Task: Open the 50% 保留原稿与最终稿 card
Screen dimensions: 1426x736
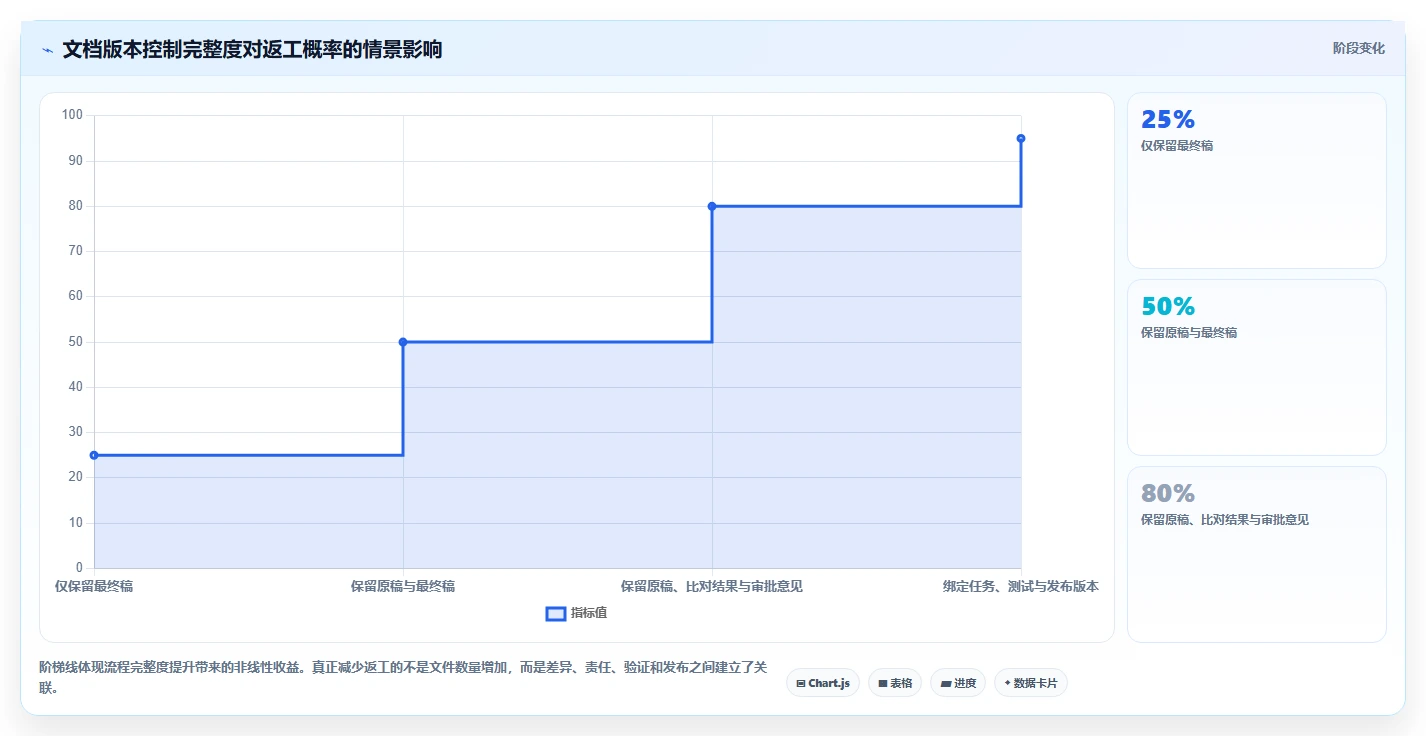Action: 1257,368
